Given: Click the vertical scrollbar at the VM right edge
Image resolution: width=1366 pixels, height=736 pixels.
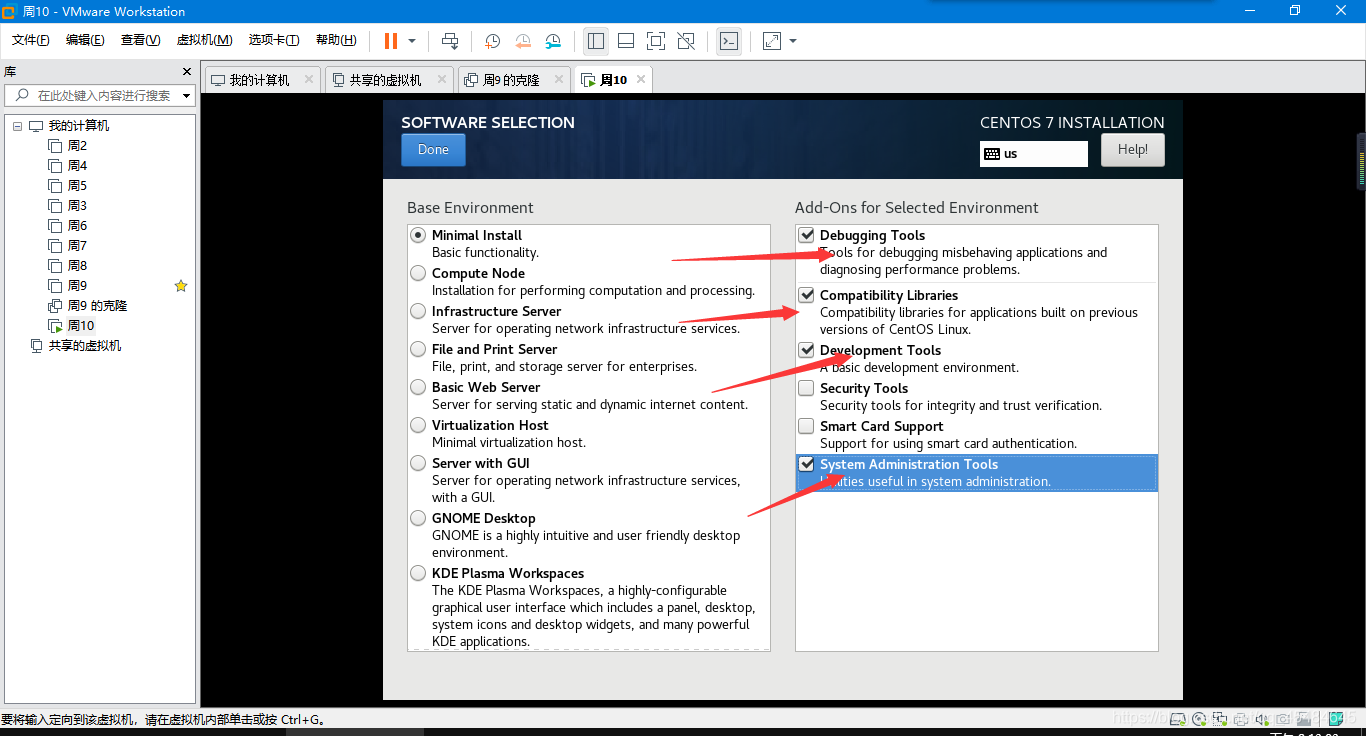Looking at the screenshot, I should point(1360,160).
